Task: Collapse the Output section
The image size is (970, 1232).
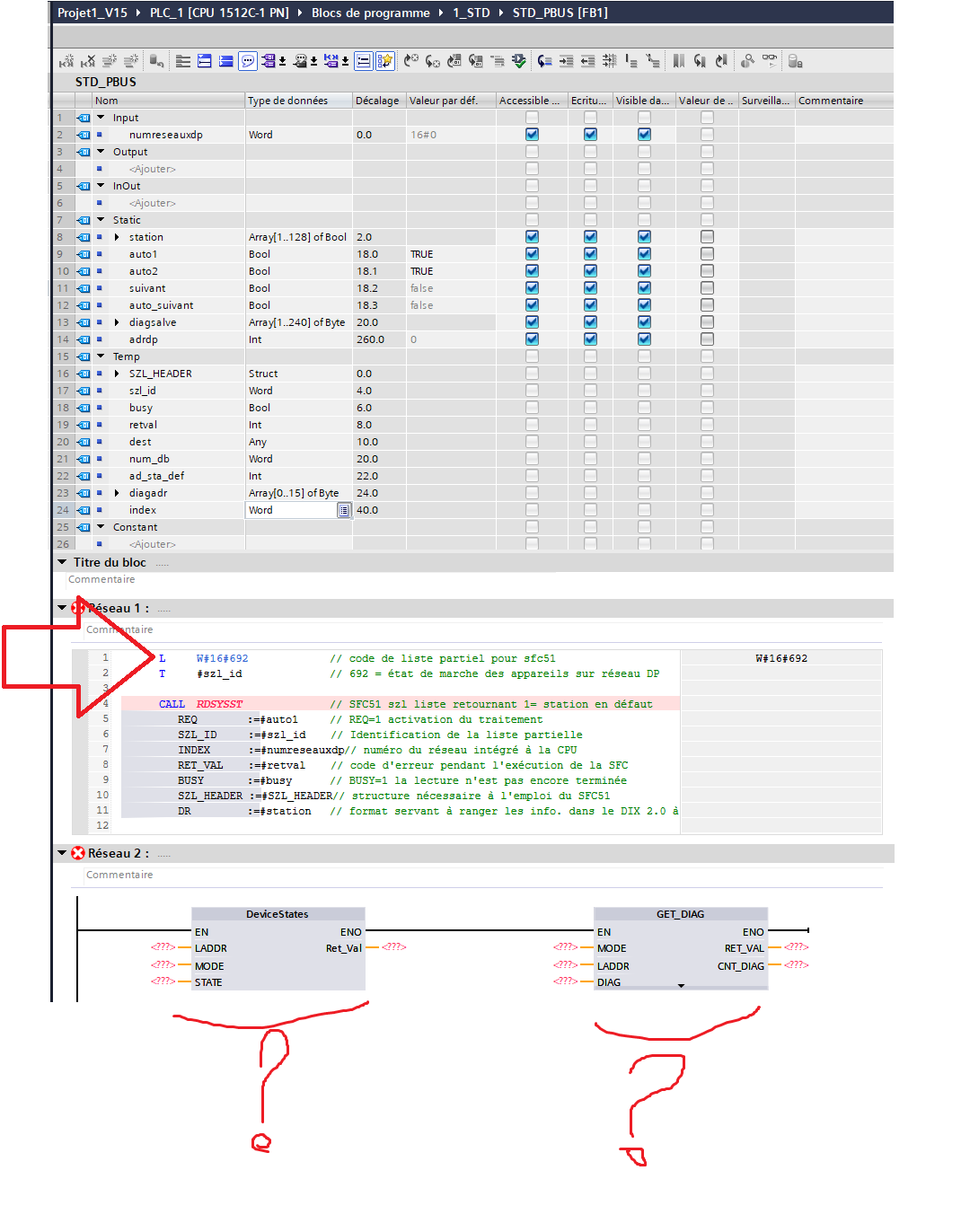Action: coord(101,152)
